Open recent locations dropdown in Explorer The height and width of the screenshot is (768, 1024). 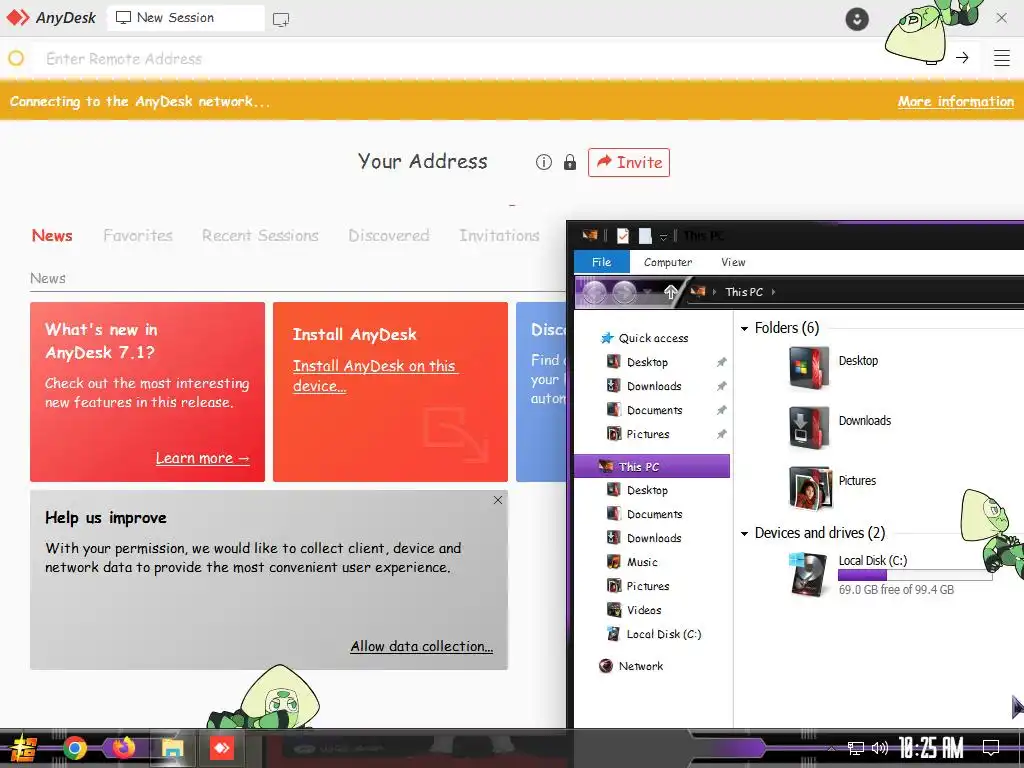(x=647, y=292)
